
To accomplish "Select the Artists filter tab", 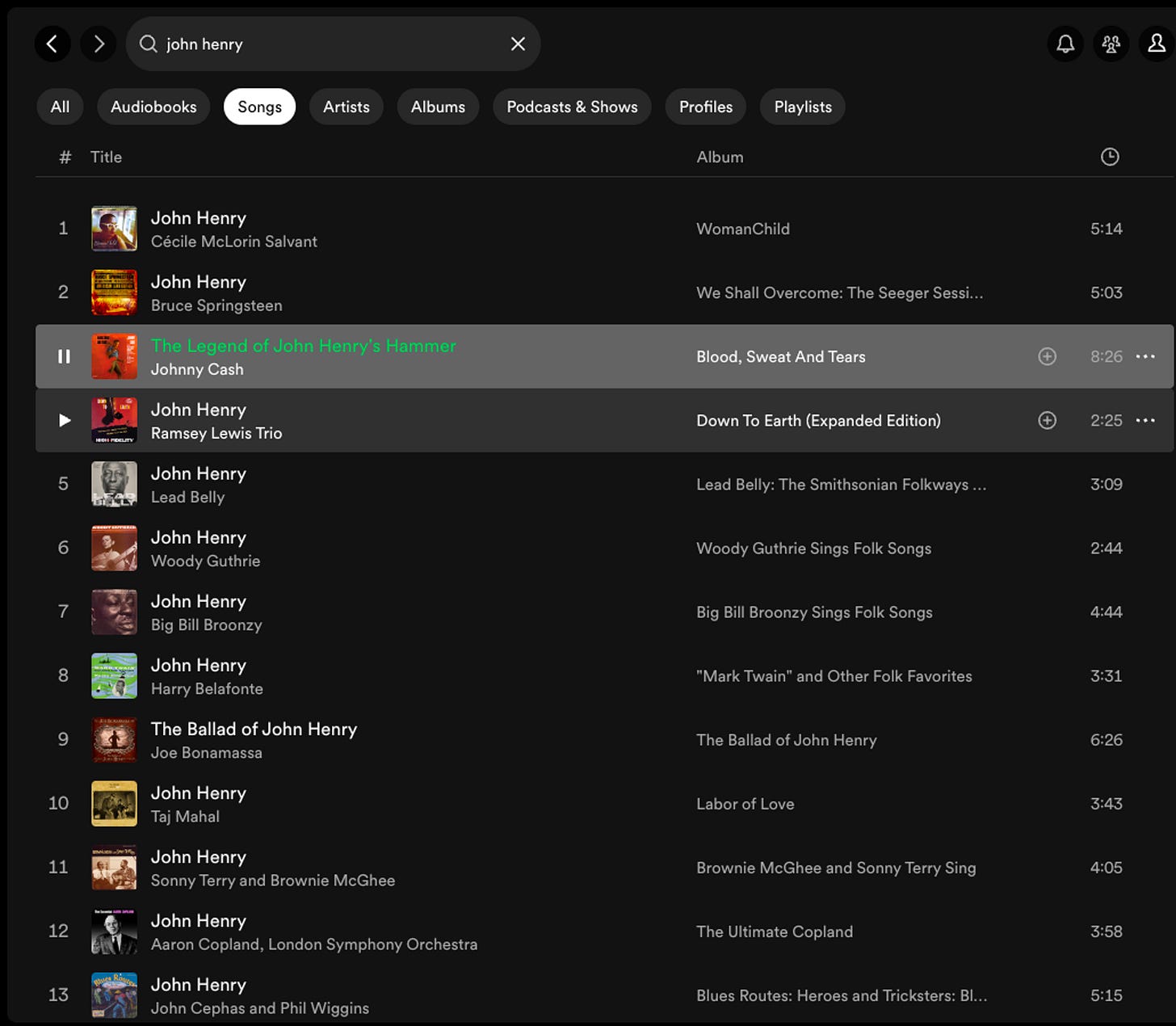I will (x=346, y=107).
